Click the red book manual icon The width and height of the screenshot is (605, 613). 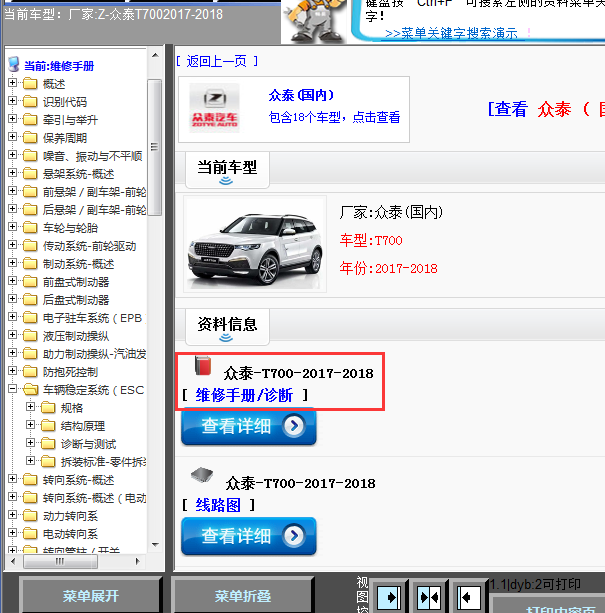click(203, 366)
